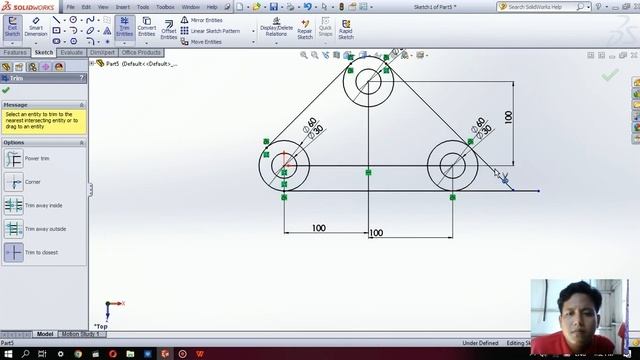This screenshot has height=360, width=640.
Task: Open the dropdown under Trim Entities
Action: [124, 43]
